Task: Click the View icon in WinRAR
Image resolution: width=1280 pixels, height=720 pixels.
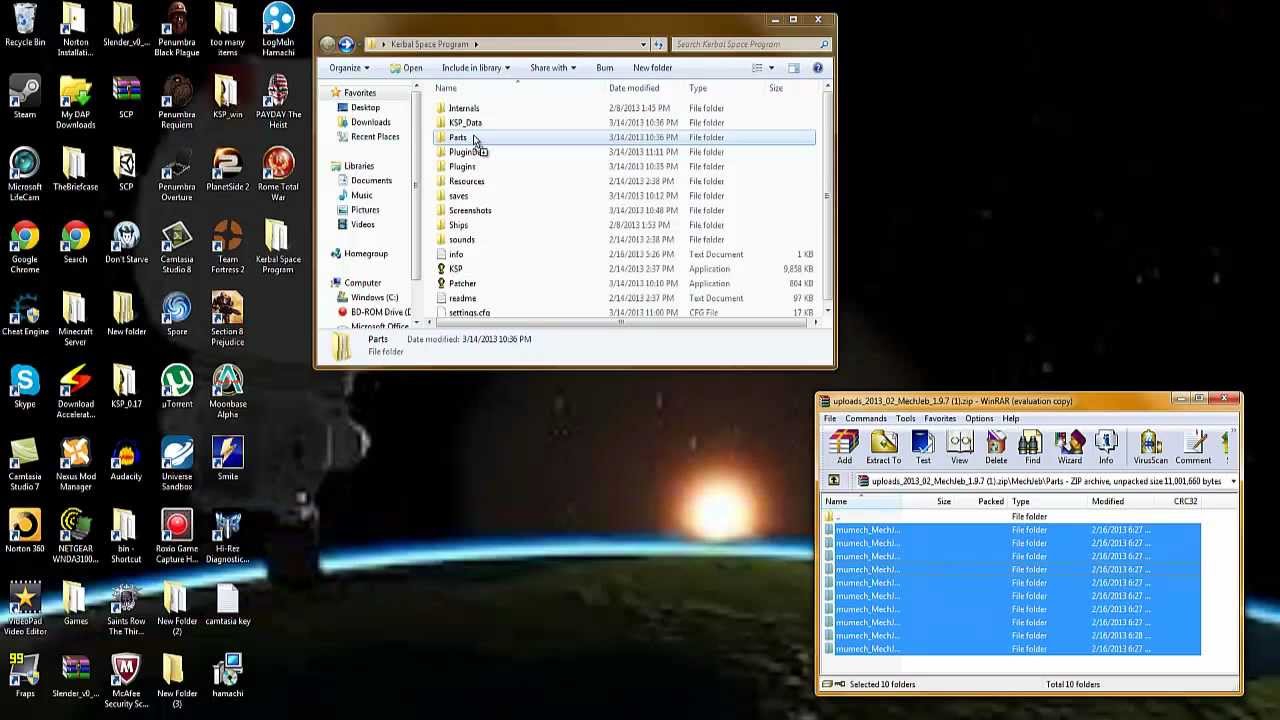Action: pyautogui.click(x=959, y=447)
